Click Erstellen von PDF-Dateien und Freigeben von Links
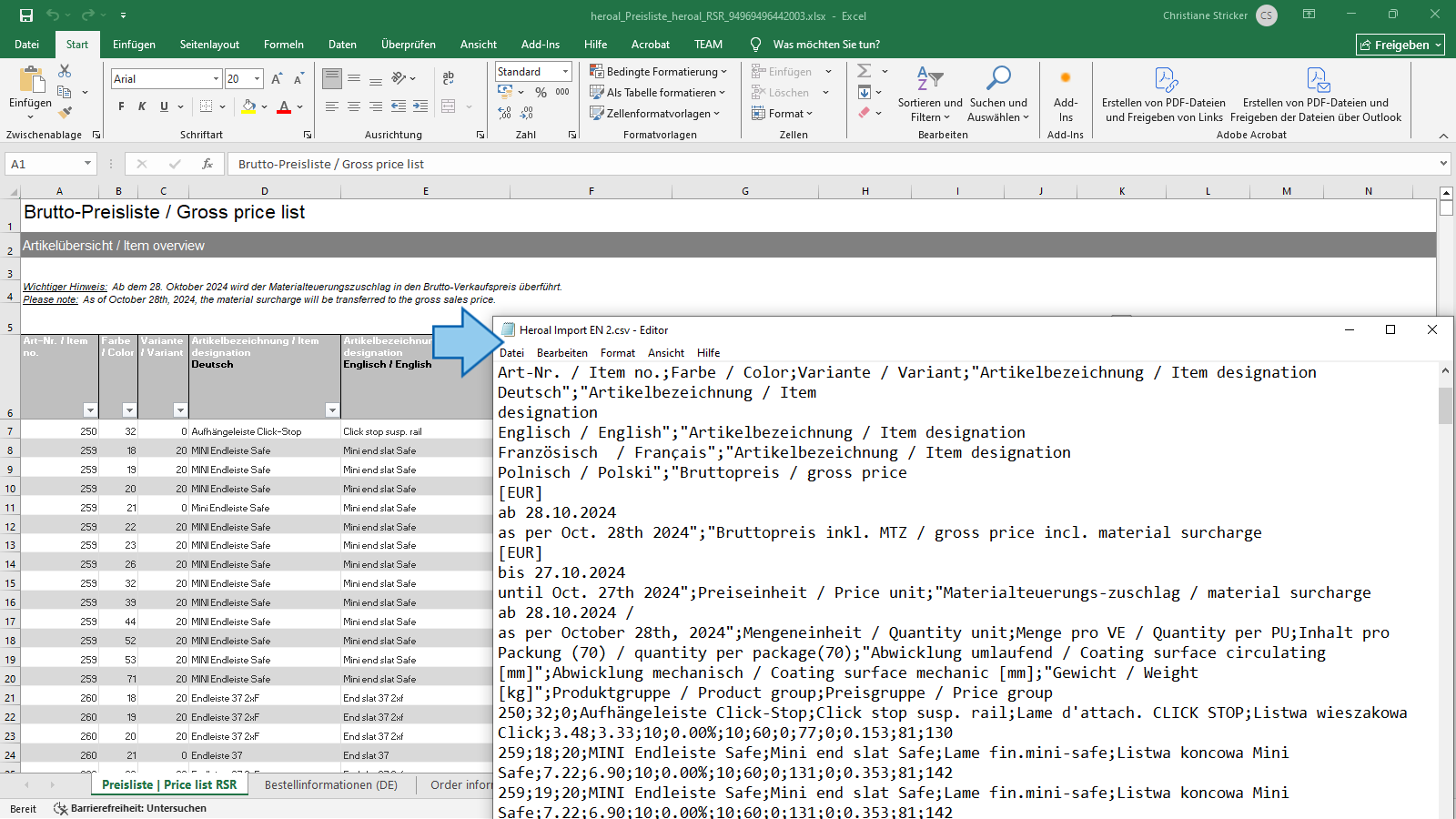The height and width of the screenshot is (819, 1456). coord(1162,93)
